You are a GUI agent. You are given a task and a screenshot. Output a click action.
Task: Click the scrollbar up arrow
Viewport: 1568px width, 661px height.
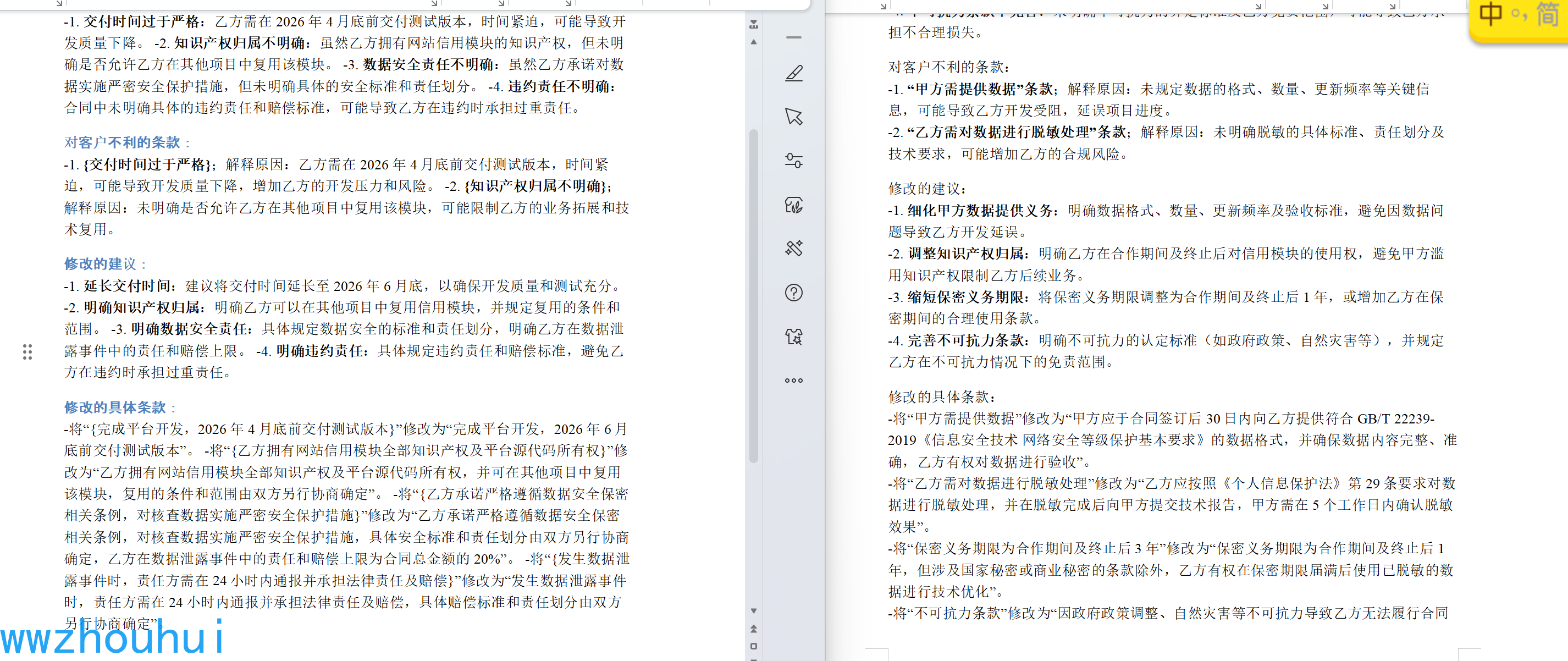click(754, 42)
